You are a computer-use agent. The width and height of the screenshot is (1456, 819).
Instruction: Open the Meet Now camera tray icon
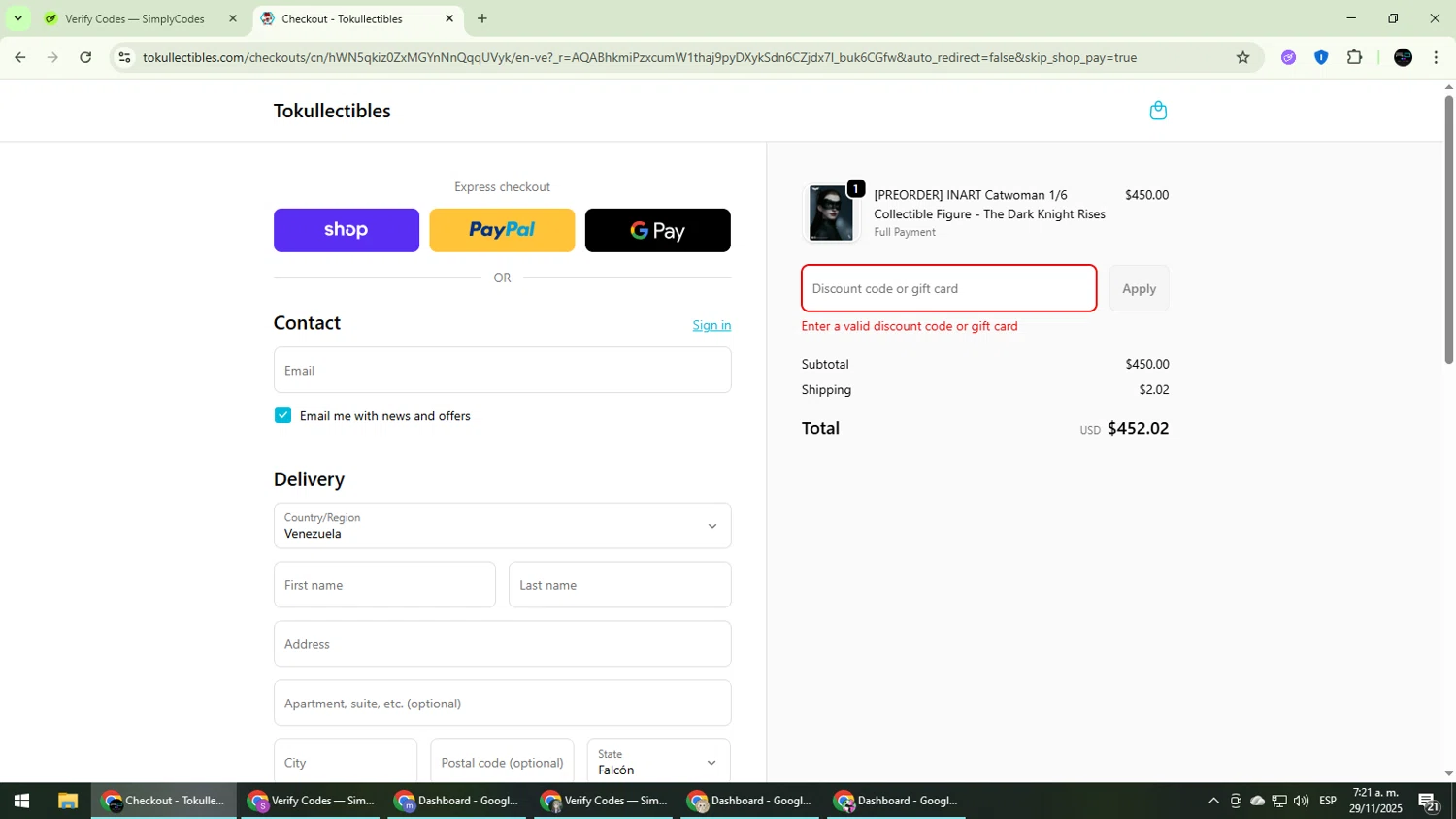(x=1236, y=801)
